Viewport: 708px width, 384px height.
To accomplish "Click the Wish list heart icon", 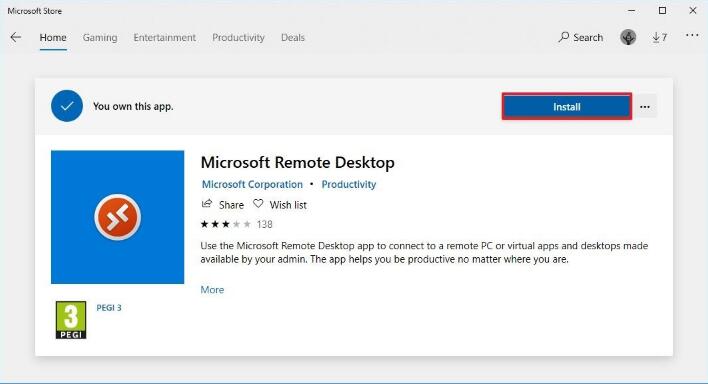I will click(258, 204).
